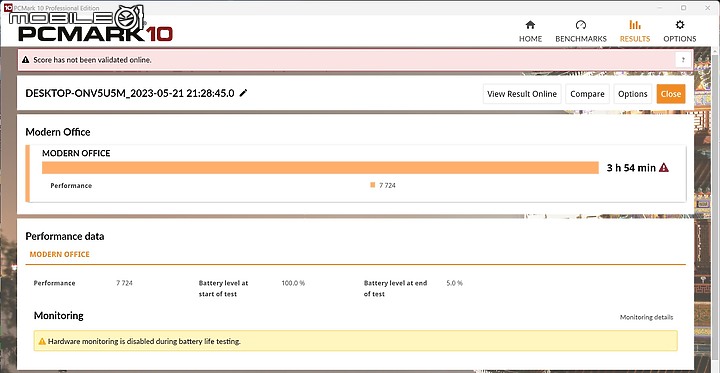
Task: Click 'Battery level at end of test' label
Action: (x=396, y=288)
